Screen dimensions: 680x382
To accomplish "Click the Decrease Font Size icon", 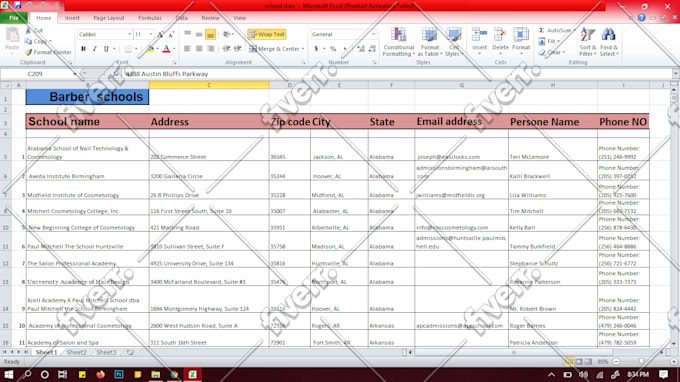I will point(171,34).
